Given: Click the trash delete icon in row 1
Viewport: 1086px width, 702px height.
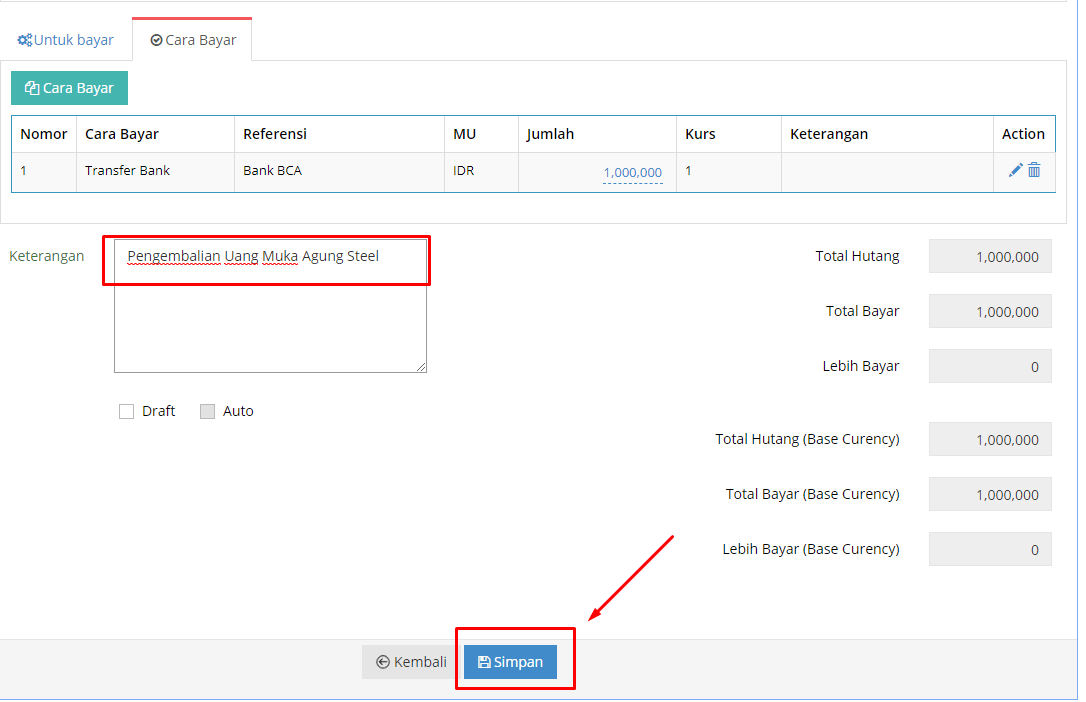Looking at the screenshot, I should point(1034,171).
